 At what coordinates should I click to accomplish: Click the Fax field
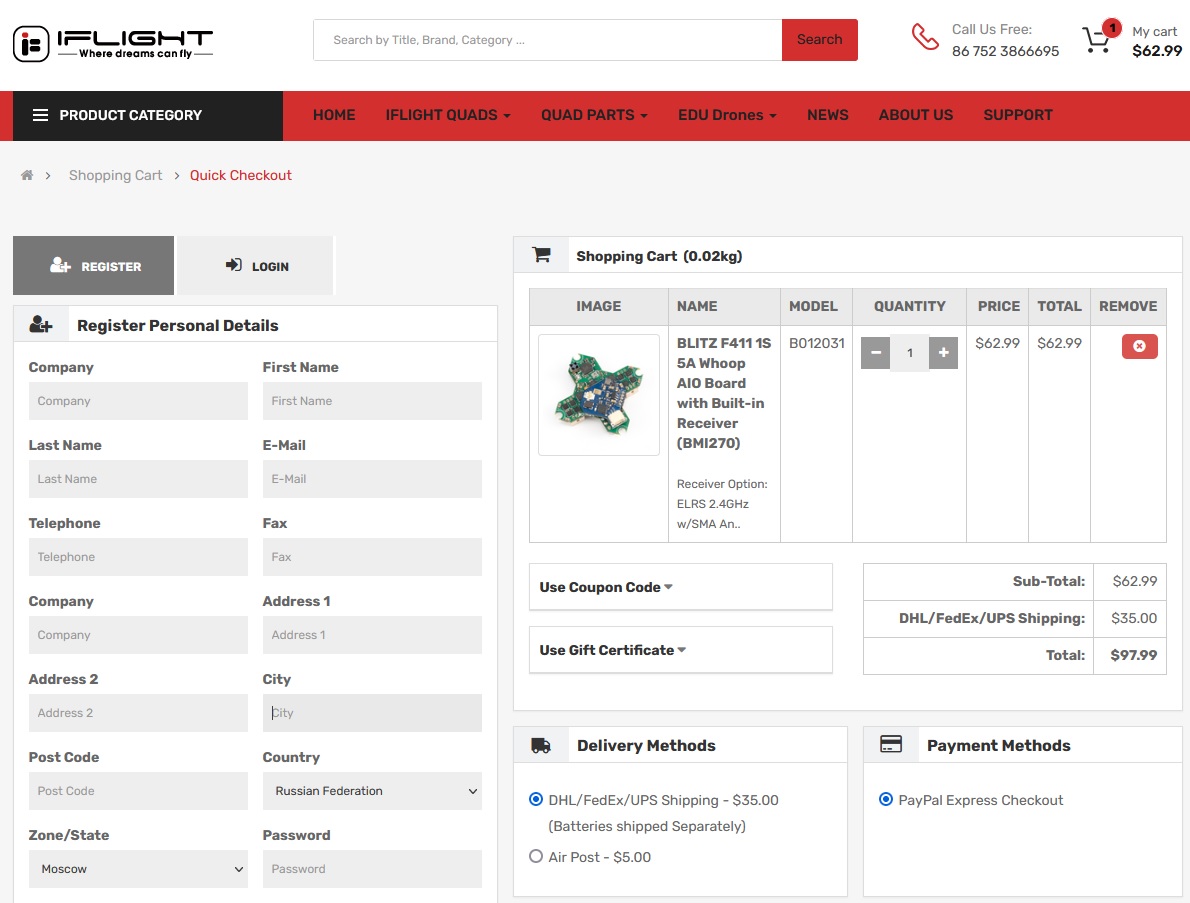point(372,557)
